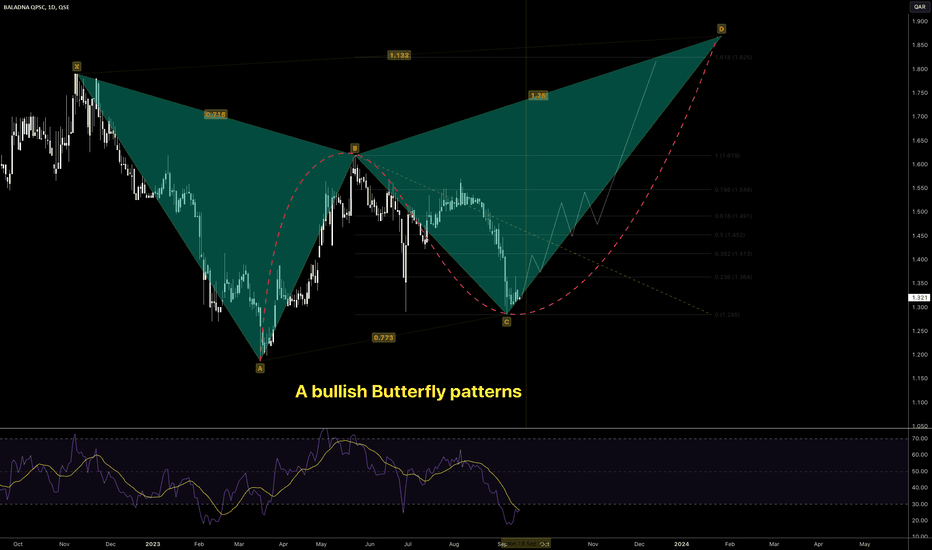The height and width of the screenshot is (550, 932).
Task: Click 1.050 on the price axis
Action: 920,426
